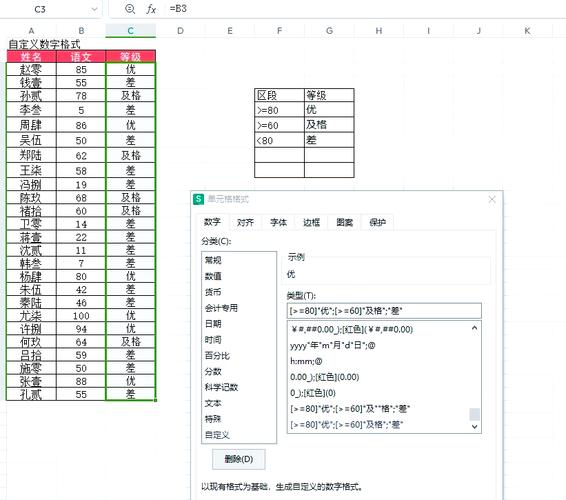Click score cell 94 for 许捌

81,329
